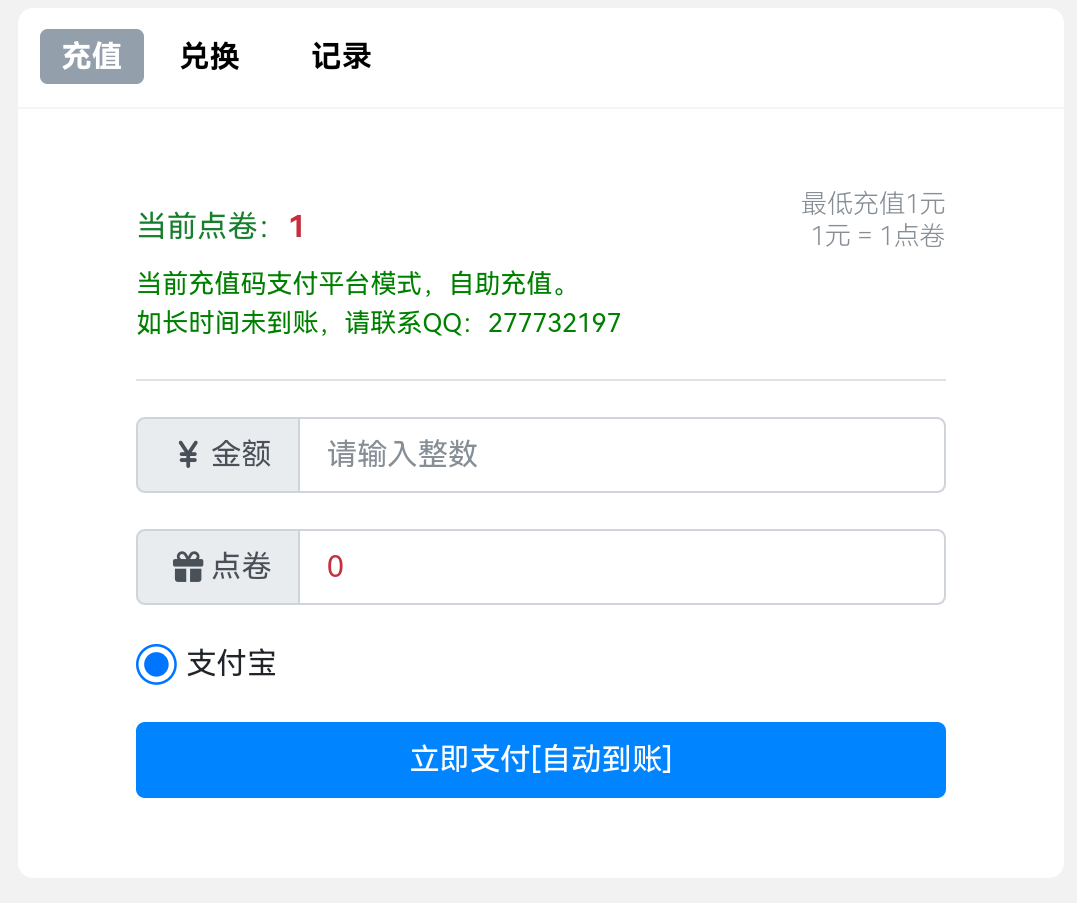Screen dimensions: 1077x903
Task: Click the gift icon beside 点卷
Action: click(188, 568)
